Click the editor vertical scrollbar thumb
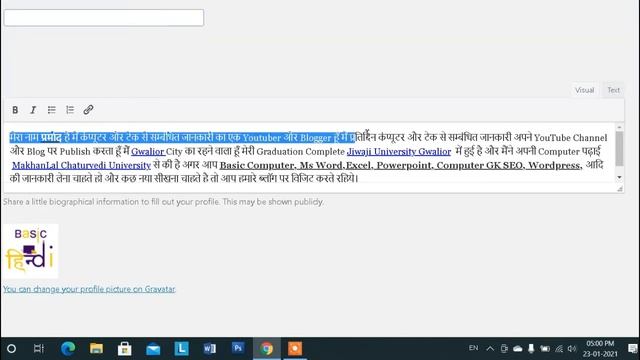This screenshot has height=360, width=640. click(x=620, y=149)
